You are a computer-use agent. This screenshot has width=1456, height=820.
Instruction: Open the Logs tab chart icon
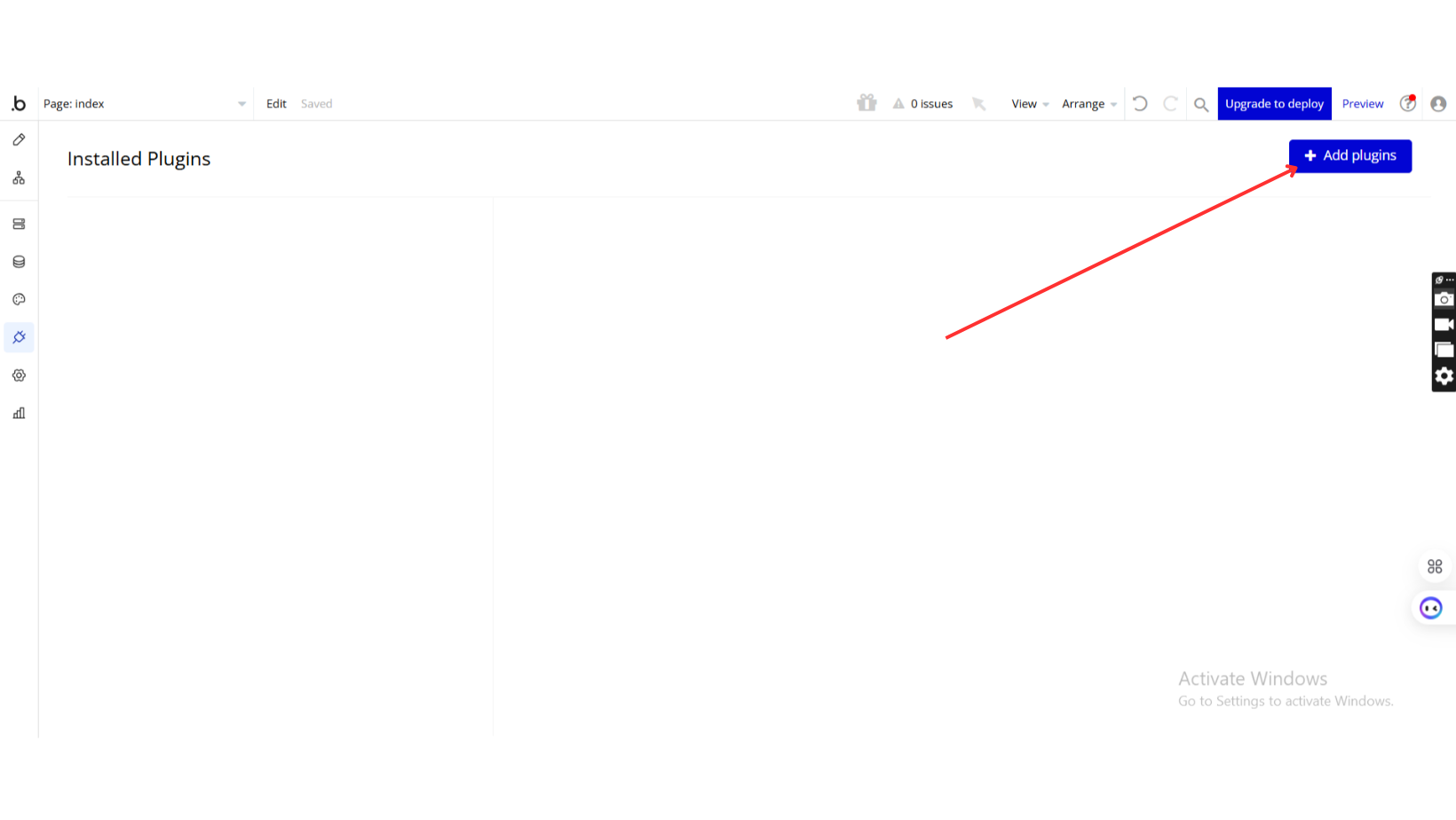click(19, 414)
